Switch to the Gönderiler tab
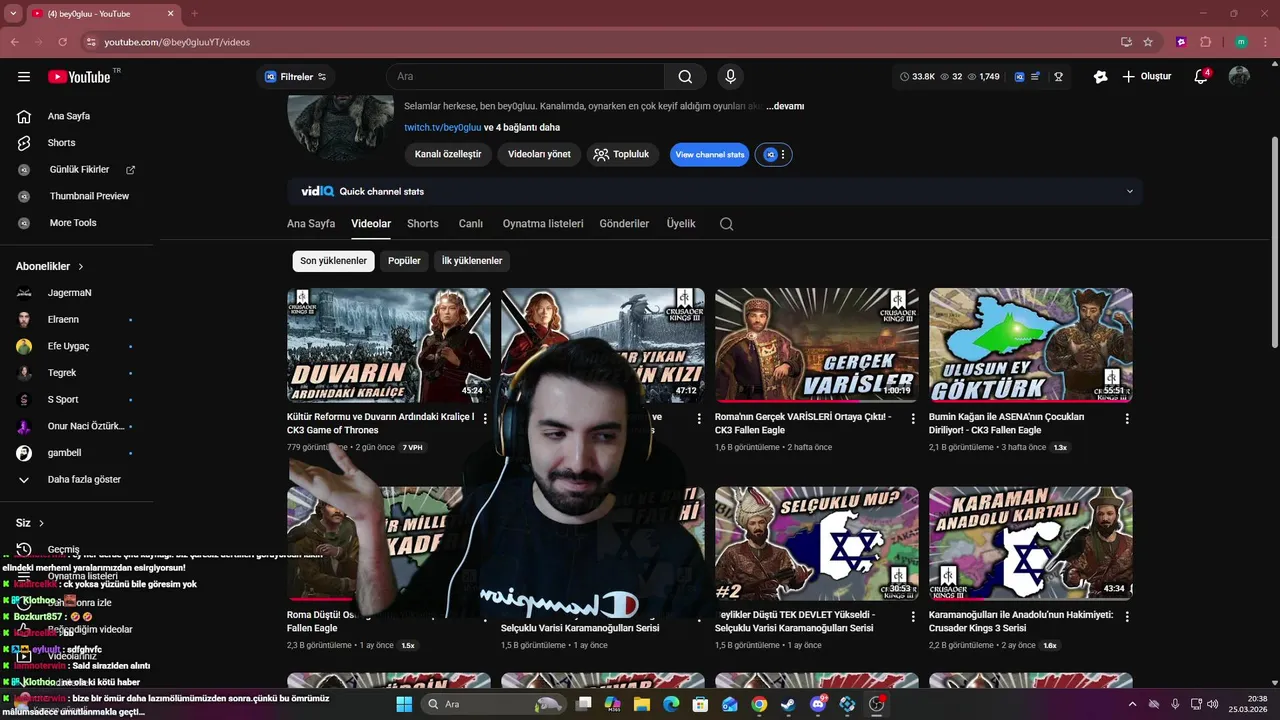The width and height of the screenshot is (1280, 720). pos(624,224)
